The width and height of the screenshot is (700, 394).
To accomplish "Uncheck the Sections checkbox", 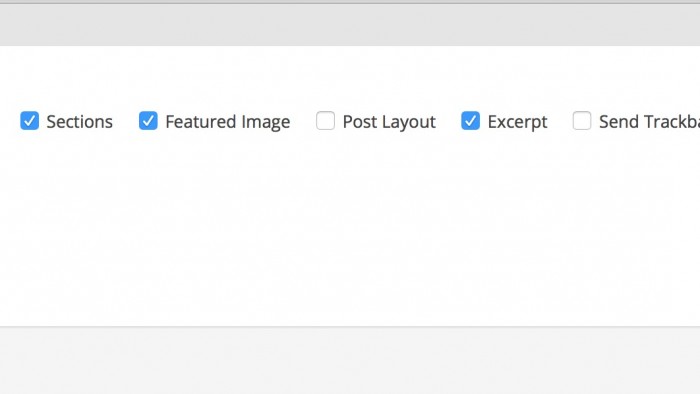I will (29, 121).
